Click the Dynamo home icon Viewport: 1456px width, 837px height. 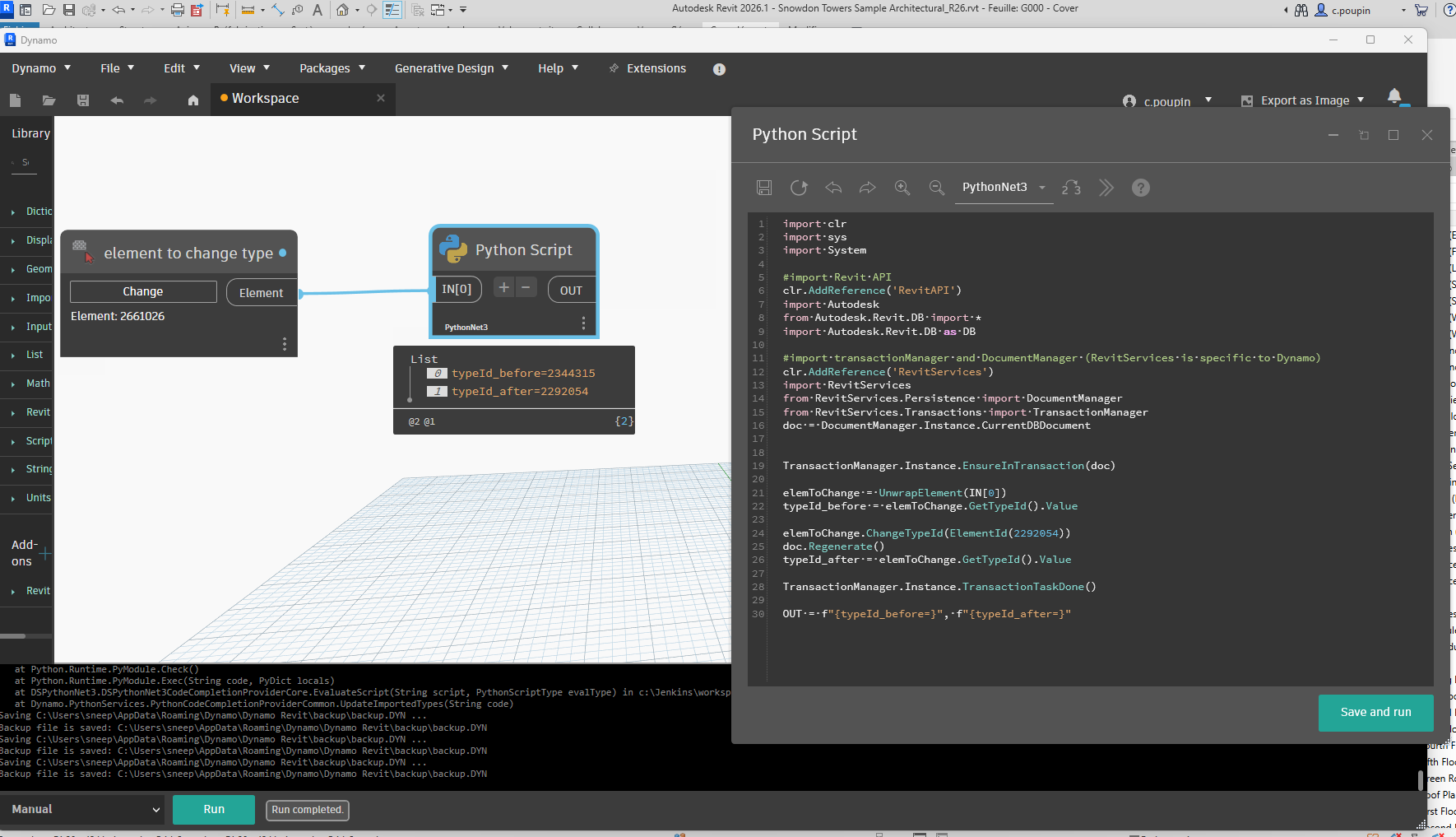[x=193, y=100]
